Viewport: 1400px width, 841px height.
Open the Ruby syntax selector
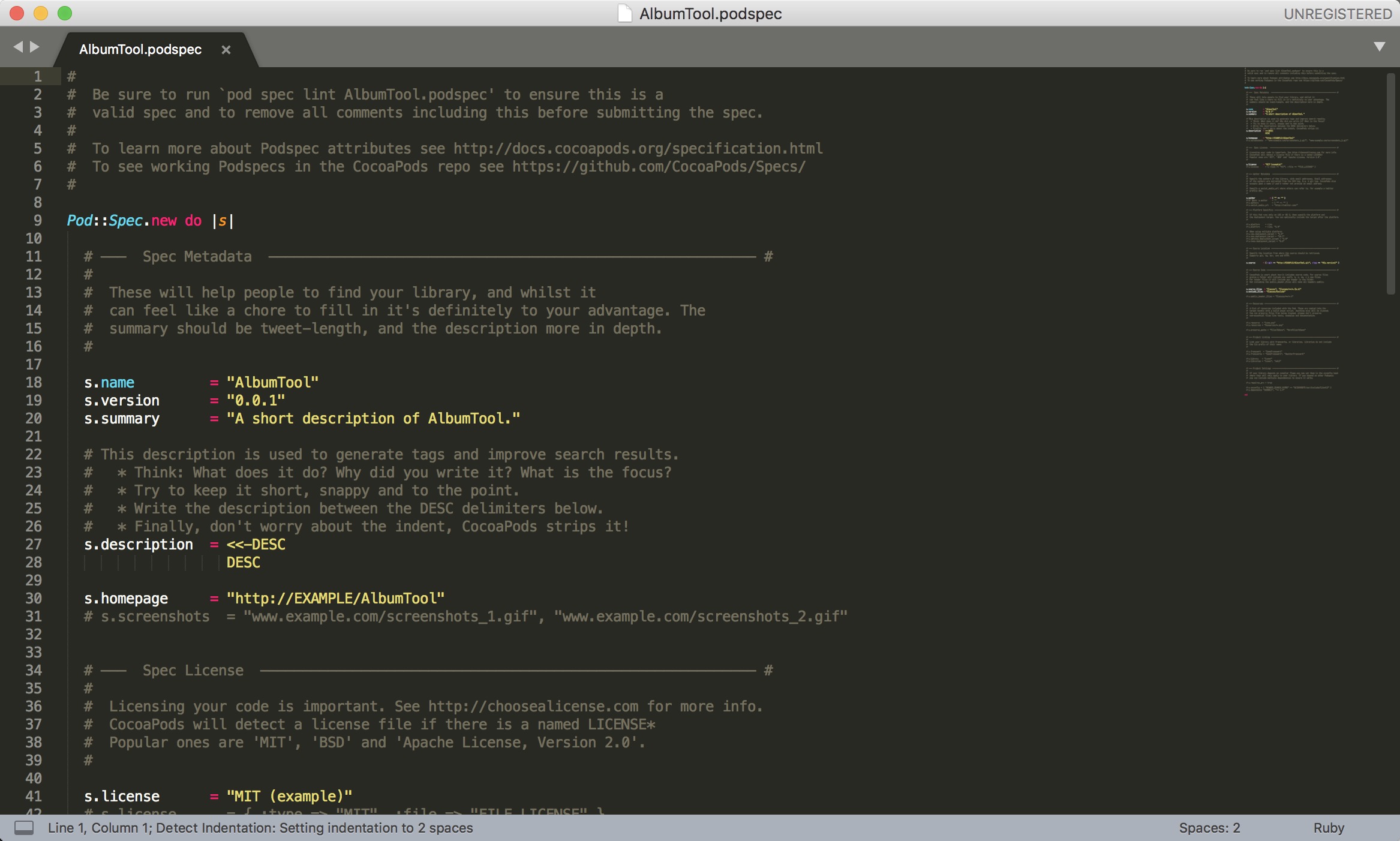tap(1328, 828)
